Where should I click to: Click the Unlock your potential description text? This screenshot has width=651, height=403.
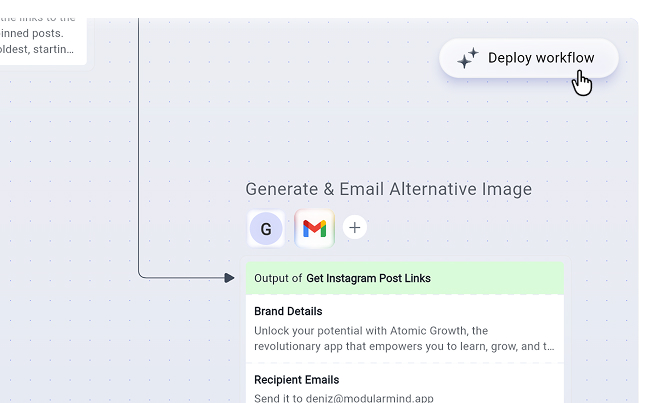click(x=404, y=338)
